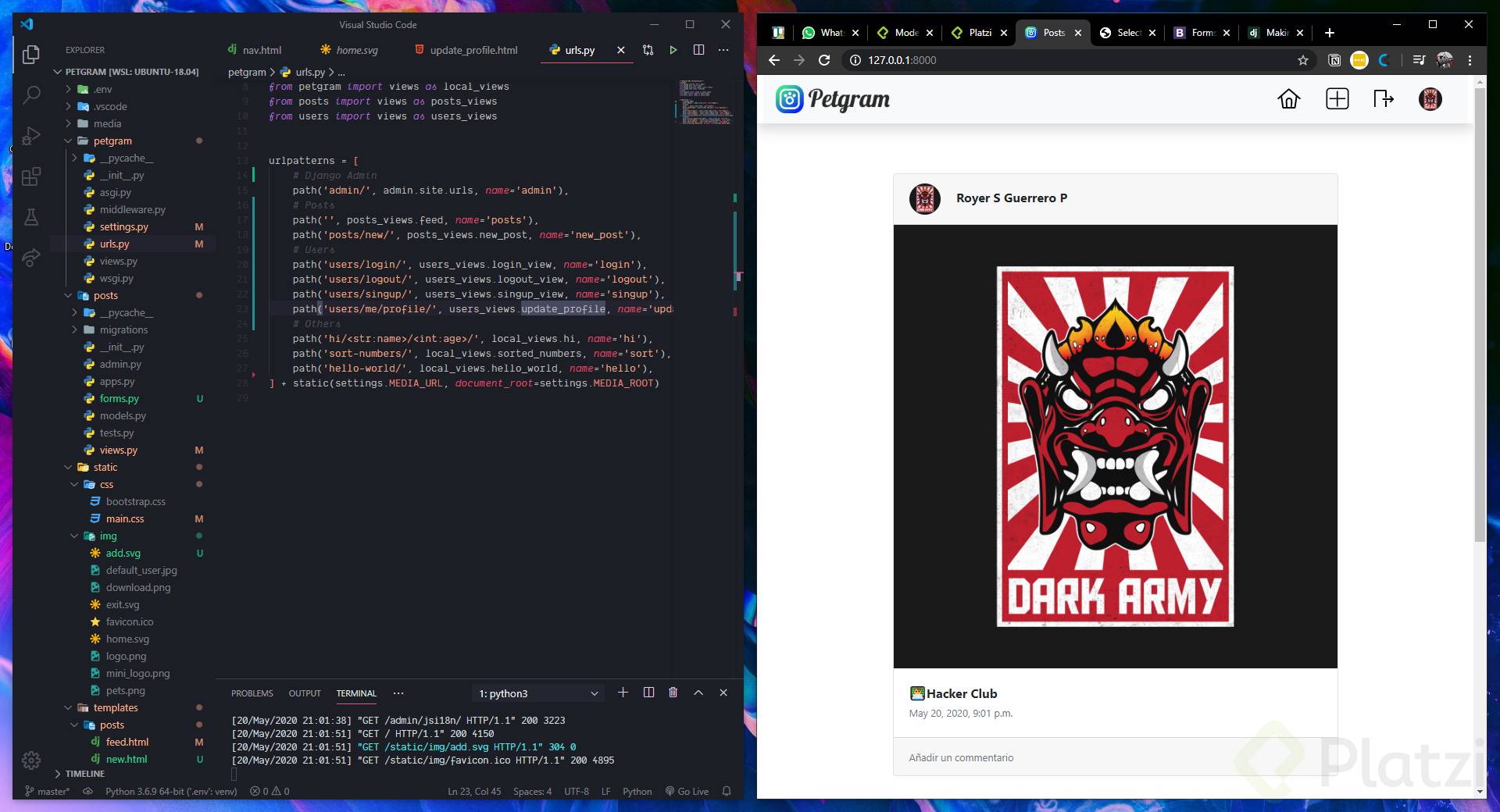Collapse the petgram folder
The image size is (1500, 812).
click(x=112, y=141)
